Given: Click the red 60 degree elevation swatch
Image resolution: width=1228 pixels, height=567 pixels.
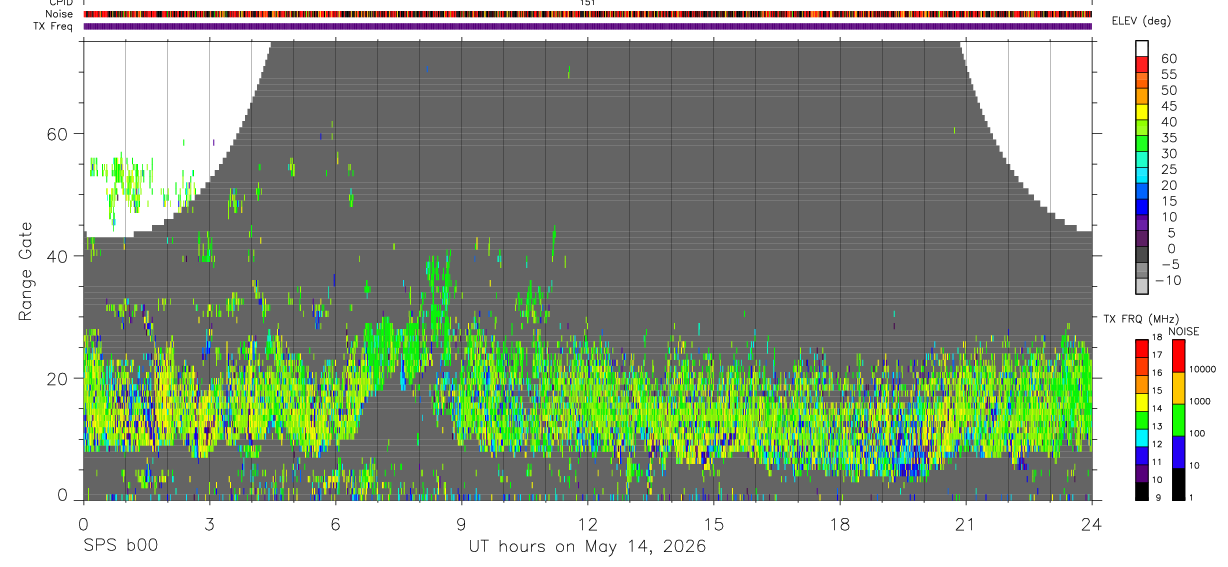Looking at the screenshot, I should [x=1142, y=64].
